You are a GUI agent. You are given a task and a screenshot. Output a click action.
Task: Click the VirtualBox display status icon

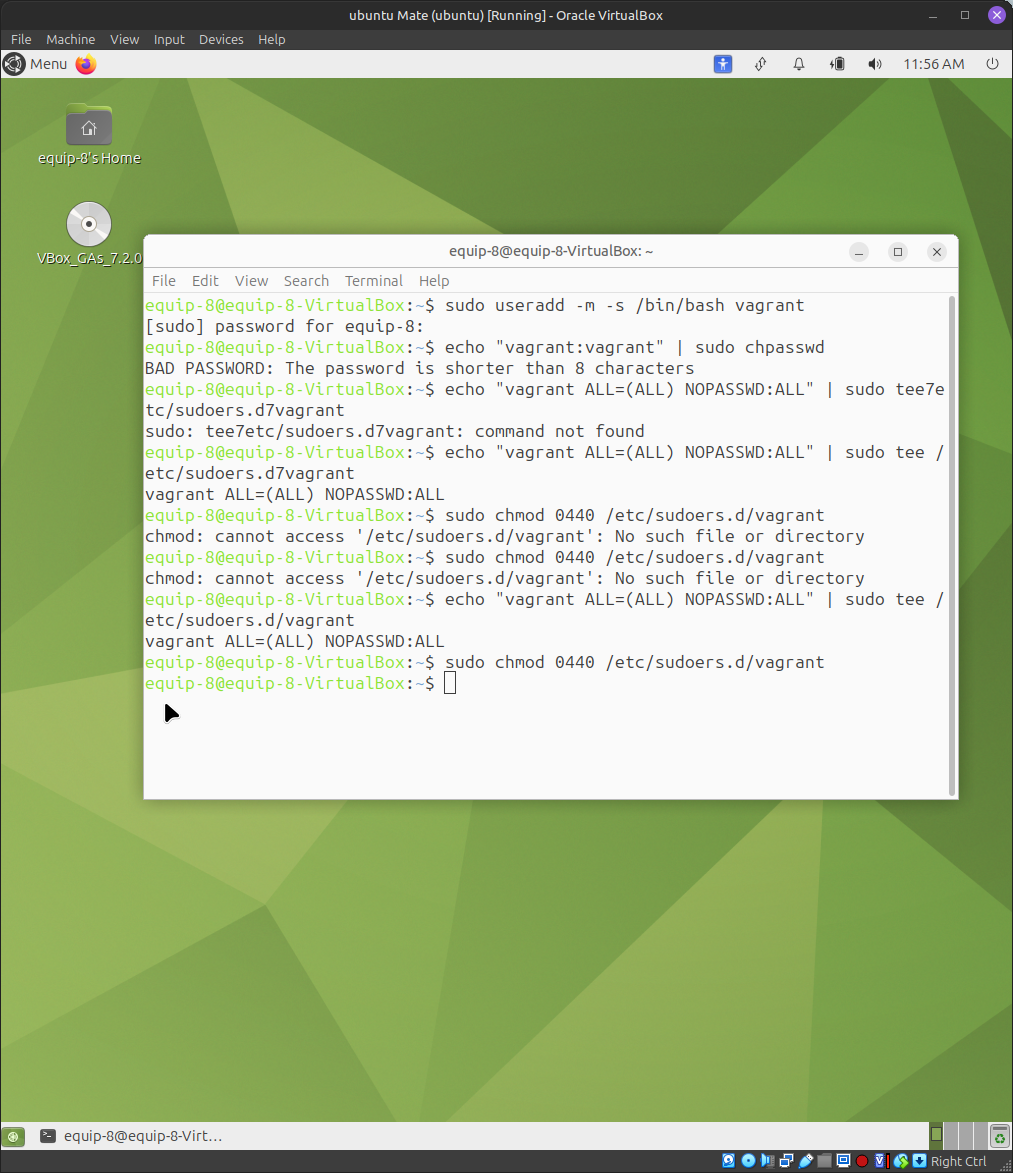coord(843,1161)
